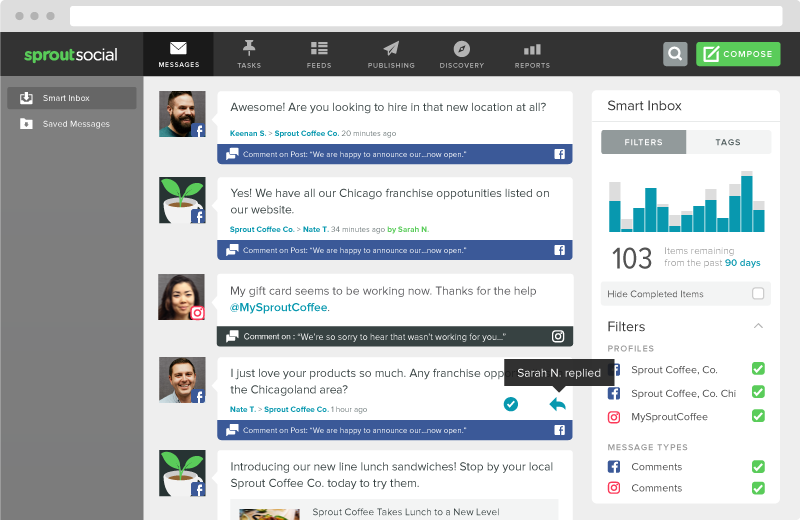Open the Messages tab
The image size is (800, 520).
click(x=179, y=54)
